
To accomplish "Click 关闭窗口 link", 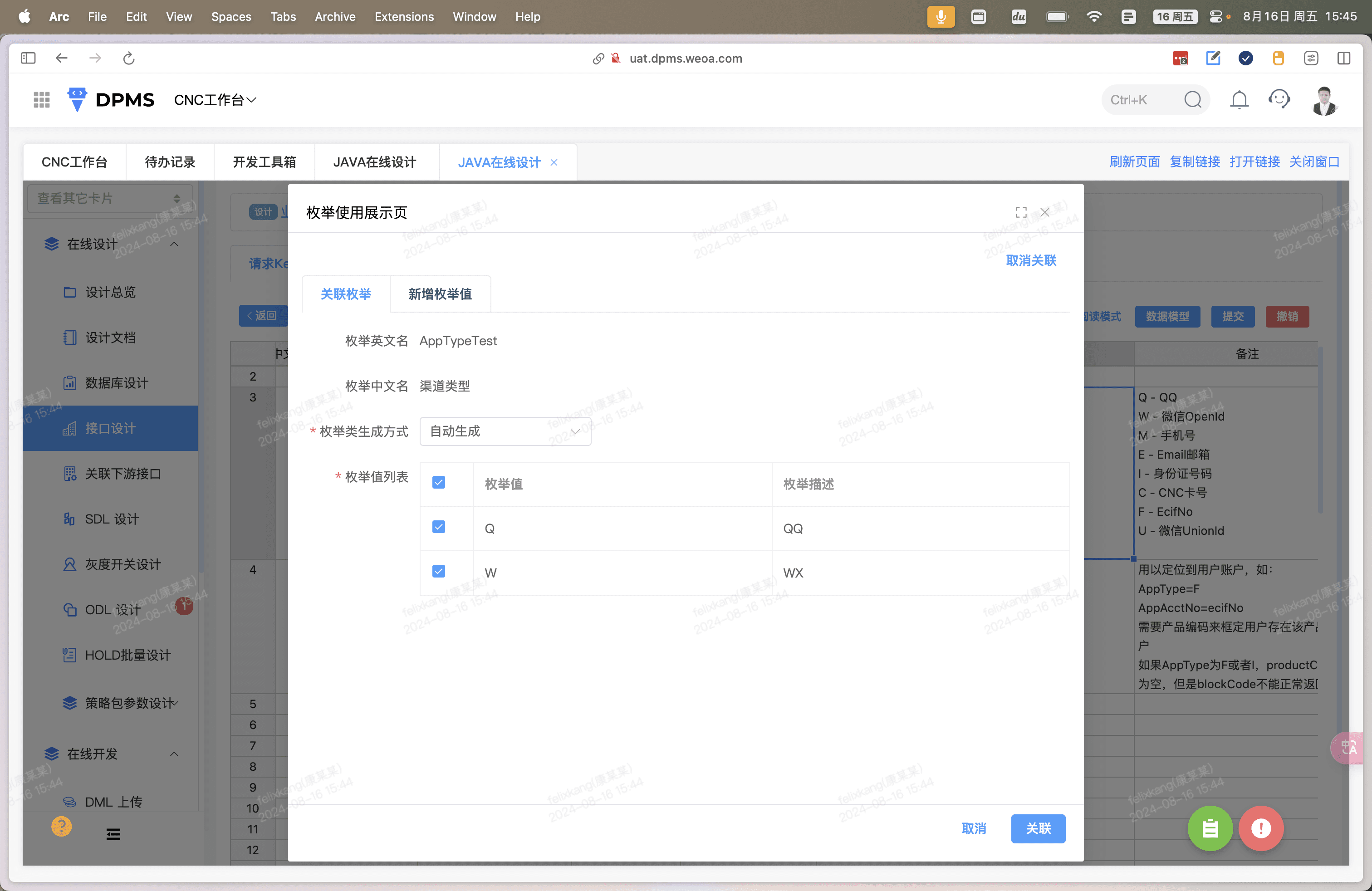I will (x=1315, y=162).
